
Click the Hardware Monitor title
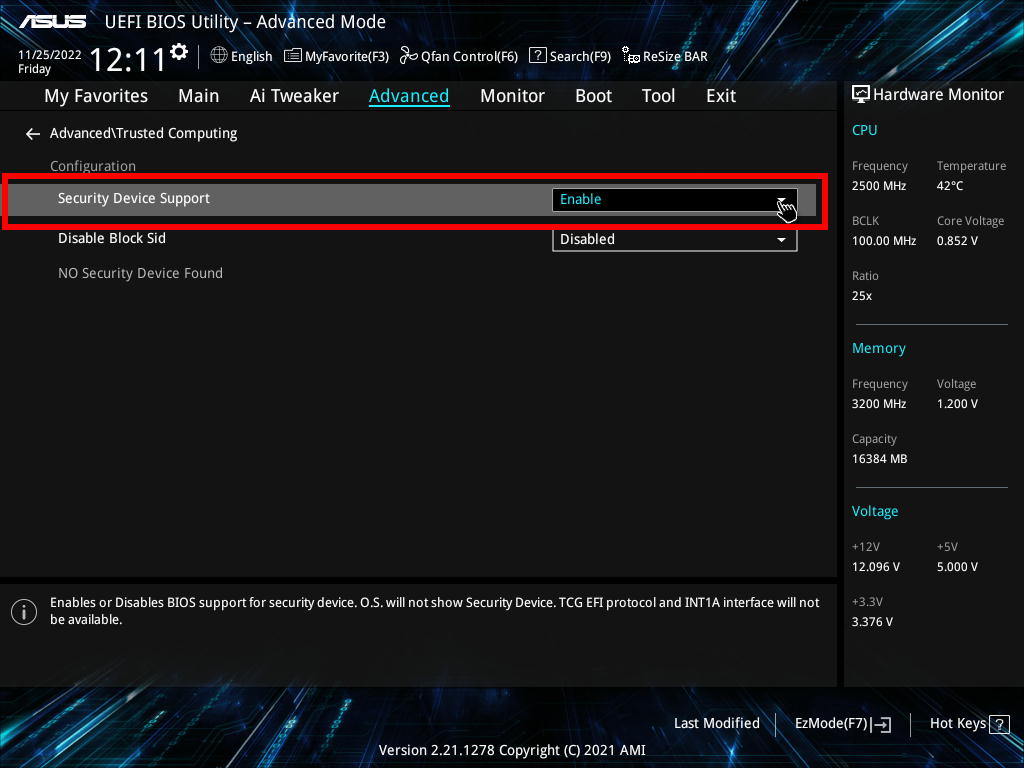(938, 95)
